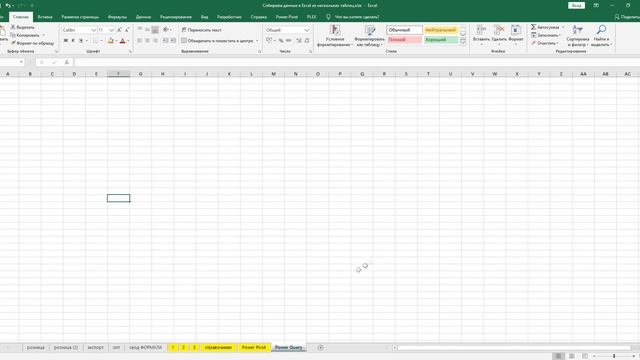Click Decrease Indent icon
Screen dimensions: 640x360
click(x=165, y=40)
